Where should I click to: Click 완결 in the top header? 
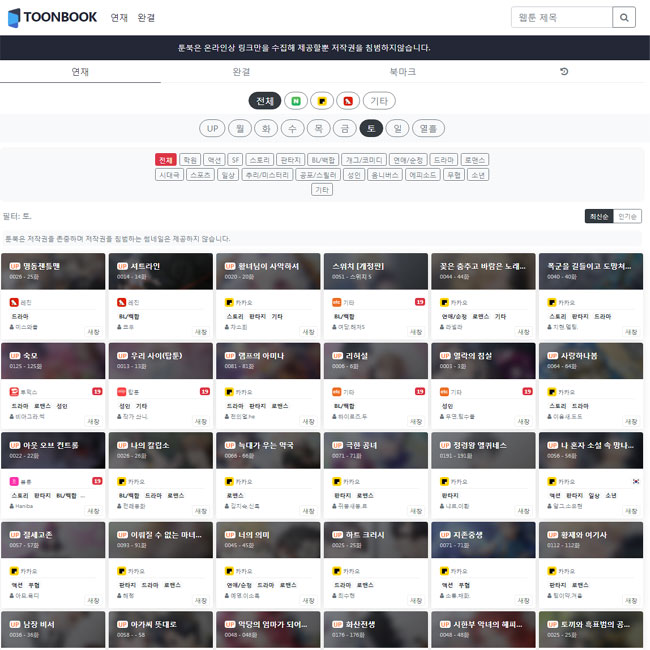146,17
